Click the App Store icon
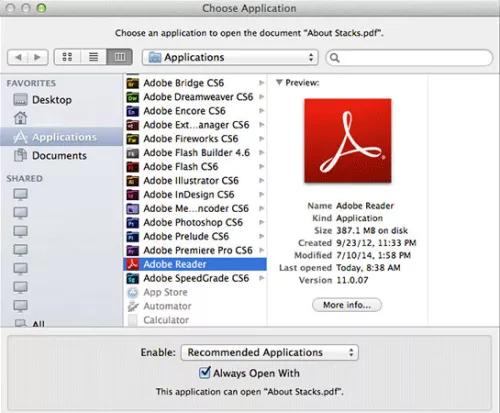Screen dimensions: 500x413 pyautogui.click(x=133, y=292)
